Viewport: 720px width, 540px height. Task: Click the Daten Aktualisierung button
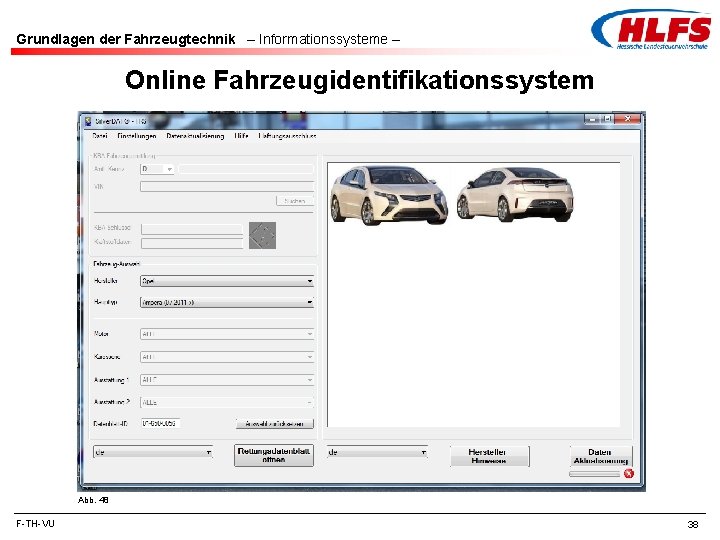click(601, 456)
